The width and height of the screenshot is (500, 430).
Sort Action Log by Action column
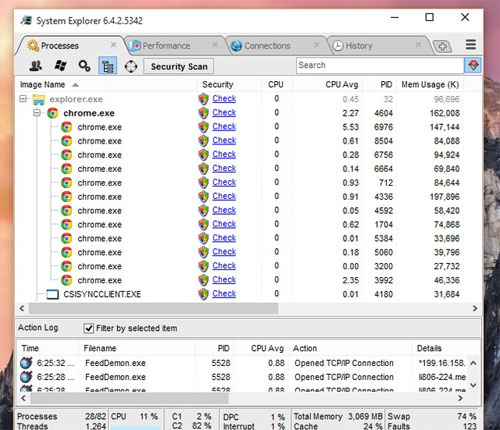(305, 348)
